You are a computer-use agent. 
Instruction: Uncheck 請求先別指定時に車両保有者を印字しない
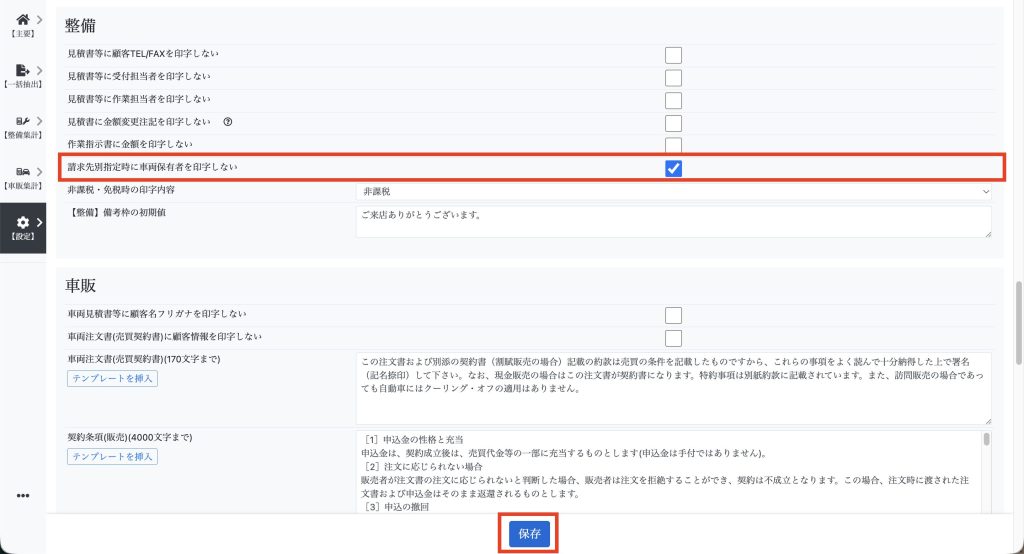tap(673, 168)
